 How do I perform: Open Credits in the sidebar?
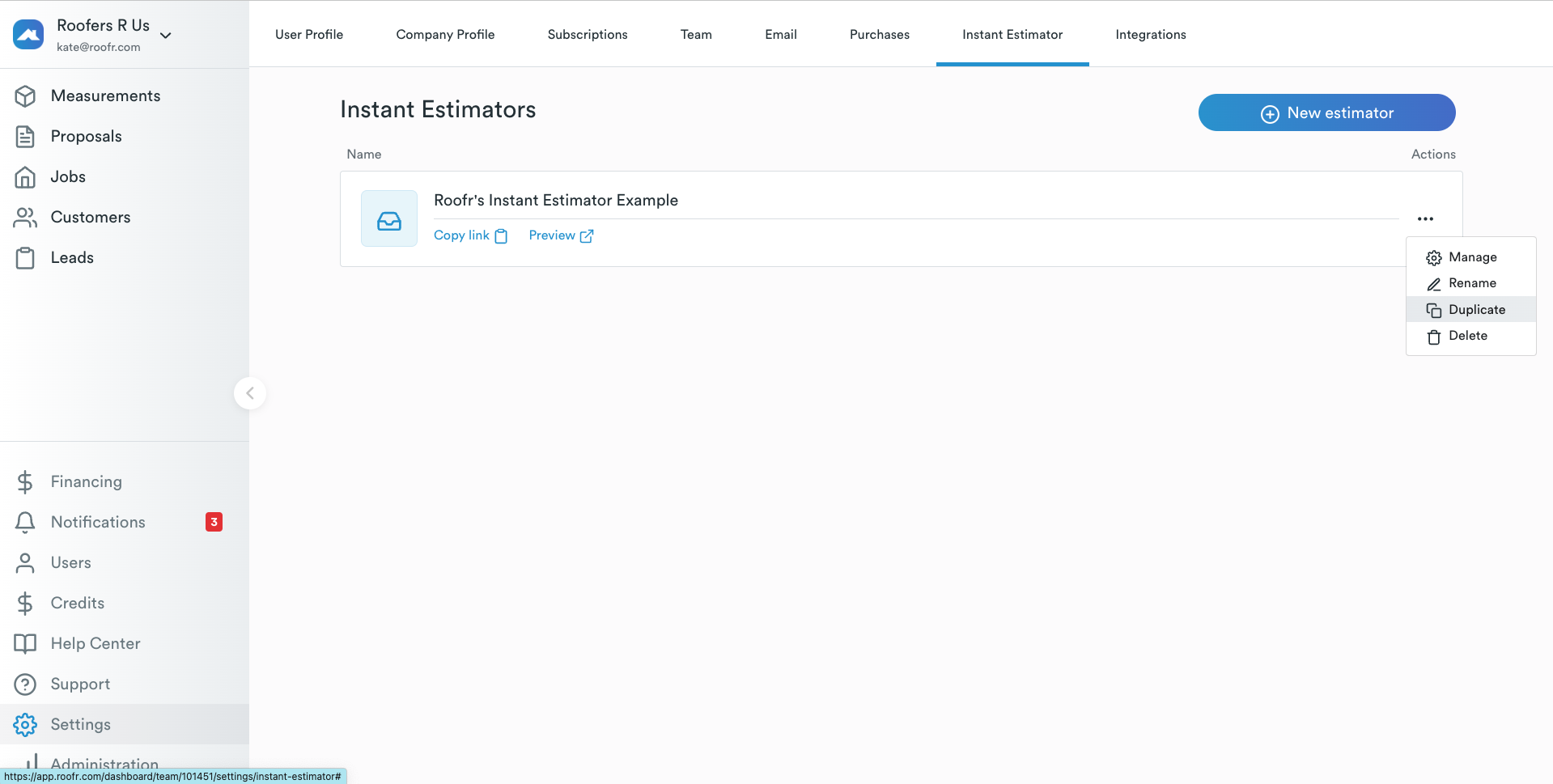[x=125, y=604]
